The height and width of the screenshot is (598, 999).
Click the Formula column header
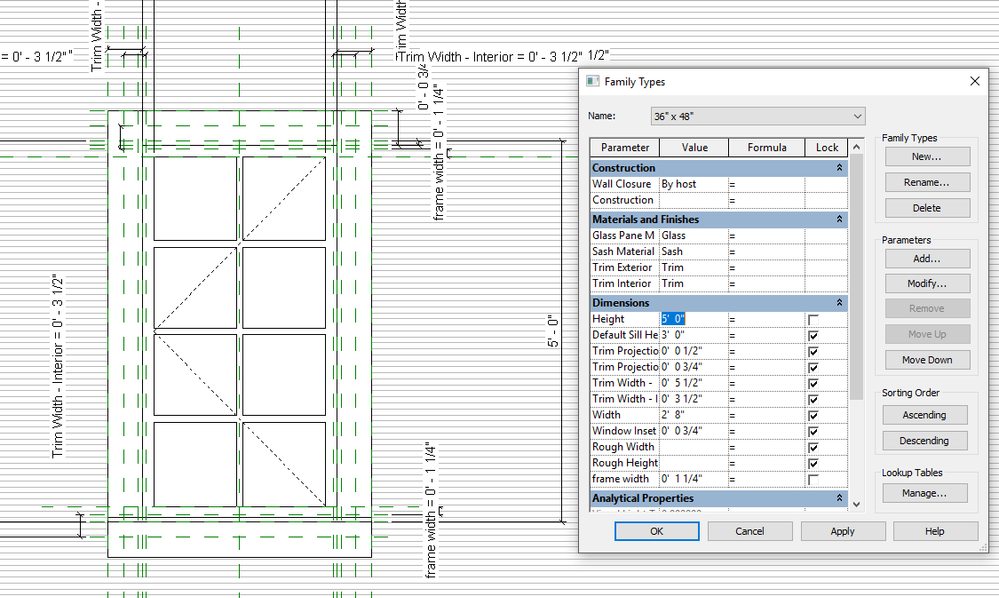(x=766, y=147)
